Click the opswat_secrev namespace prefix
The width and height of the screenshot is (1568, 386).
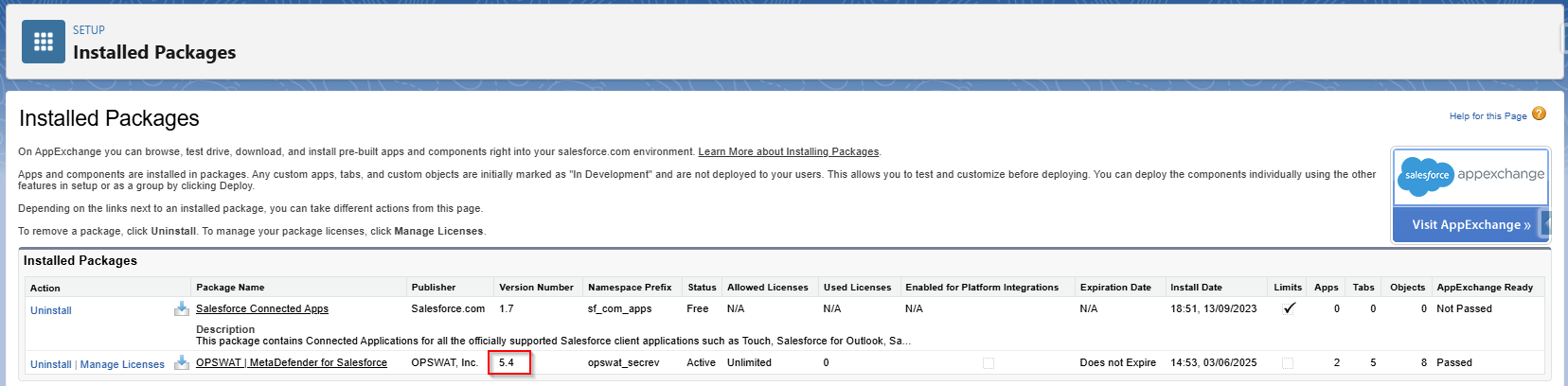point(623,362)
